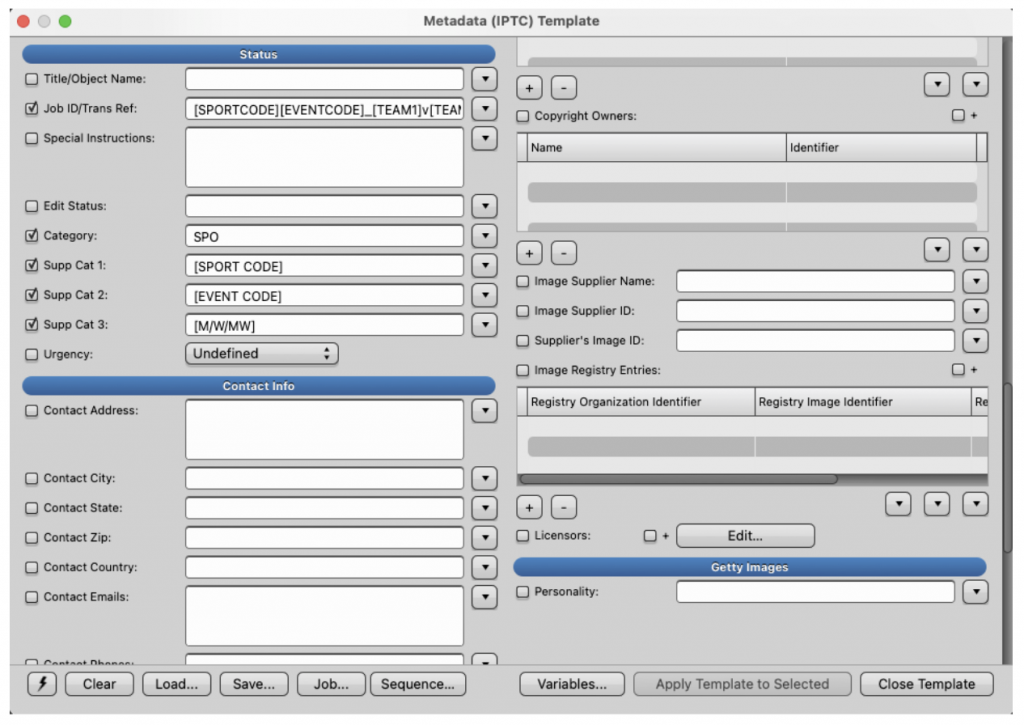Enable the Urgency checkbox
Screen dimensions: 1024x725
31,355
